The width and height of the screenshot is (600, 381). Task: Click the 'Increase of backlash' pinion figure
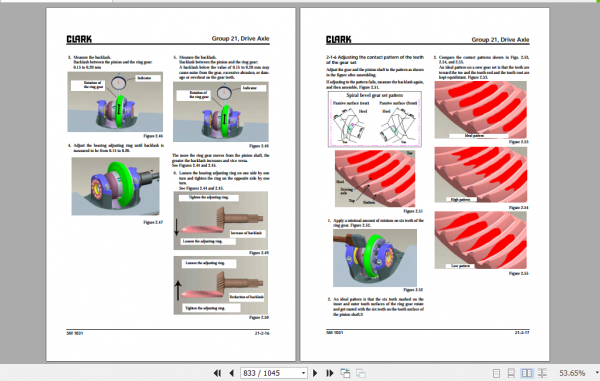(221, 221)
